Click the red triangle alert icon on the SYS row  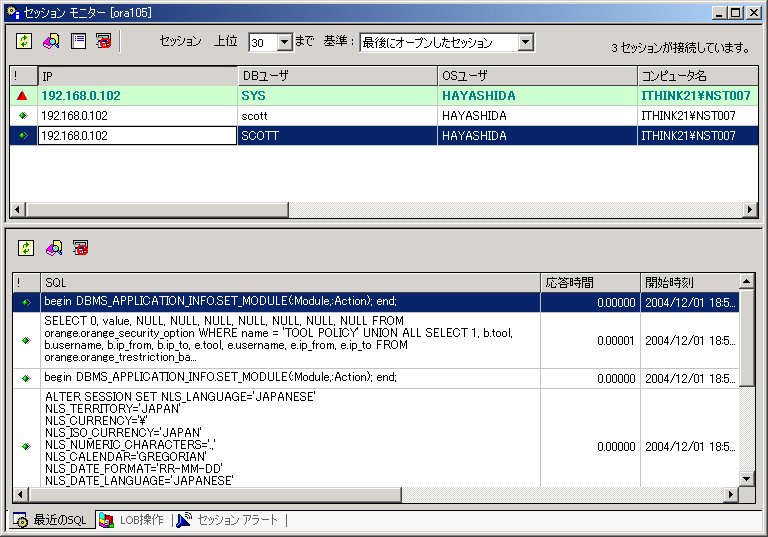pyautogui.click(x=22, y=96)
